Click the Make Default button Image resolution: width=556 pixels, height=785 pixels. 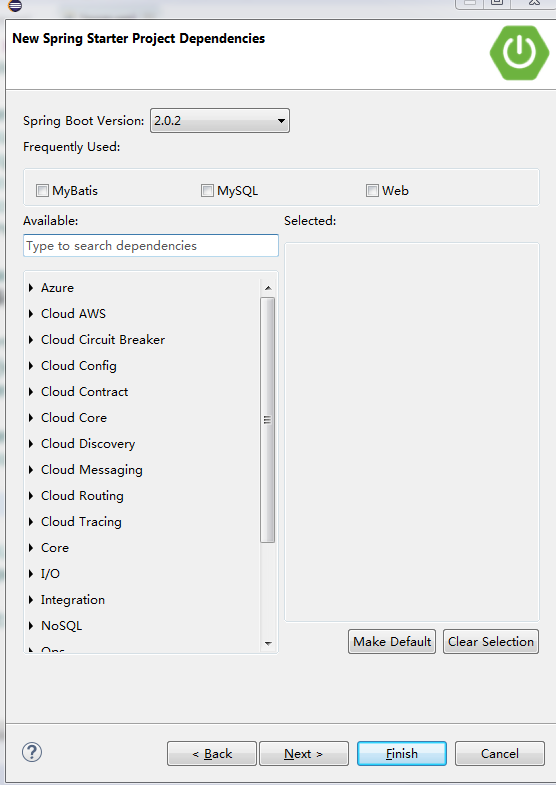[x=392, y=642]
